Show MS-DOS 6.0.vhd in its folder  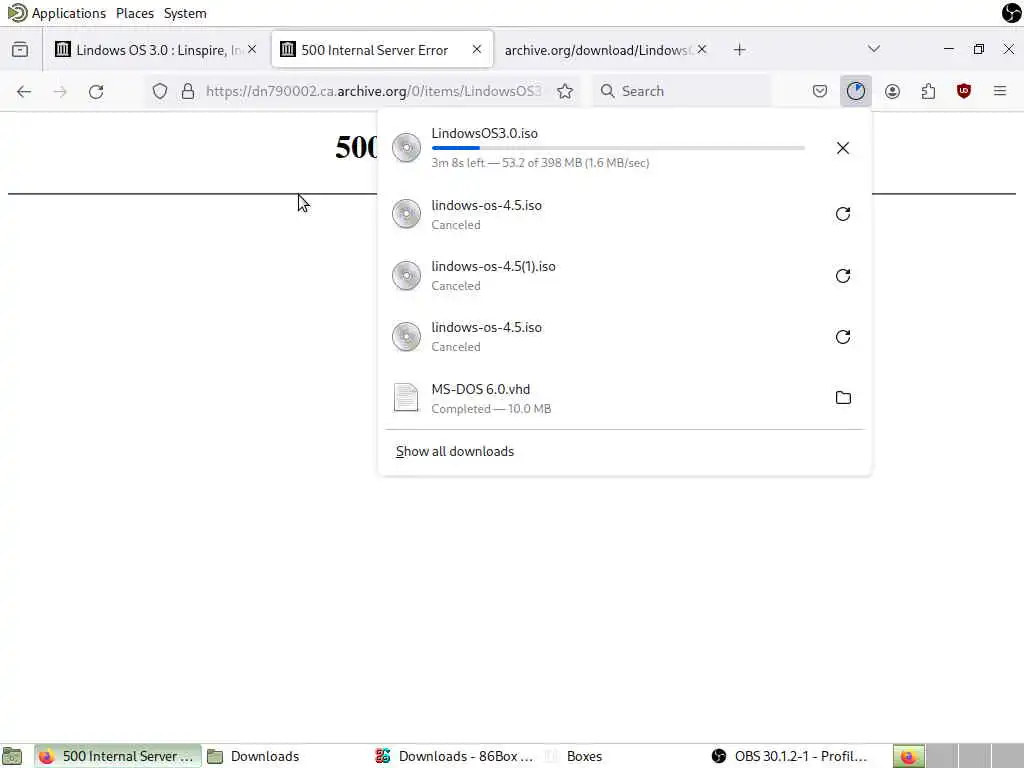tap(843, 398)
